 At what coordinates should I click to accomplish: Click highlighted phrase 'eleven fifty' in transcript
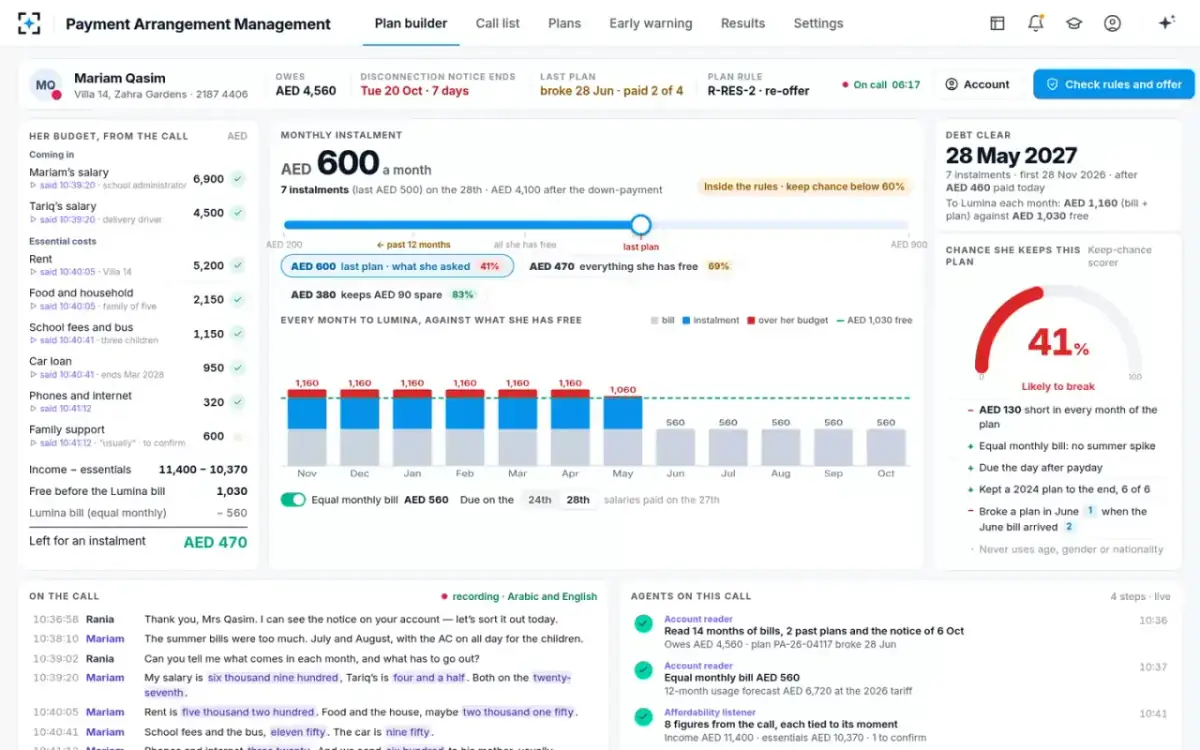pos(300,732)
